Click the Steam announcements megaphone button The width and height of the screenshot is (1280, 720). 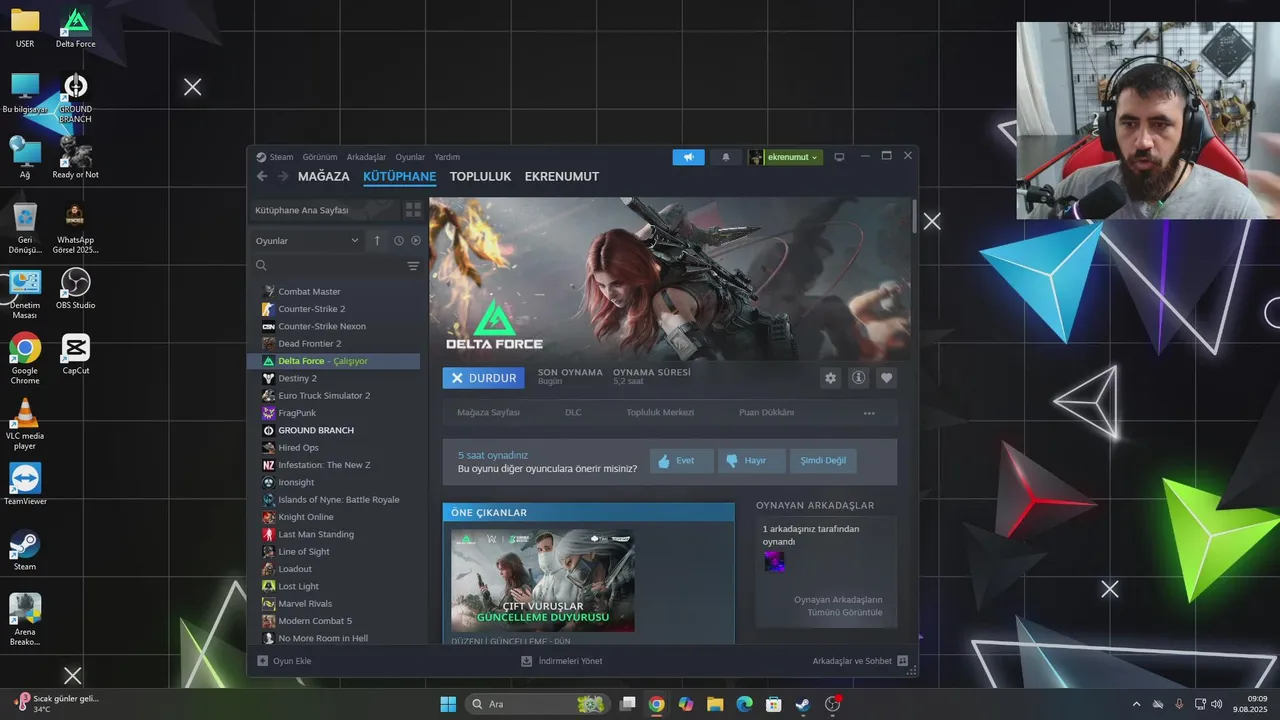click(688, 157)
